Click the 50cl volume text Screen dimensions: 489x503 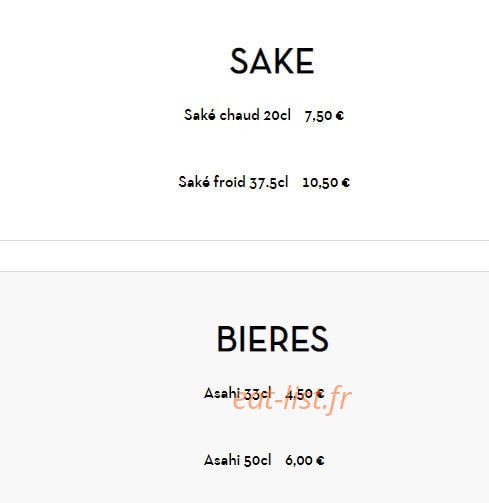pos(257,461)
